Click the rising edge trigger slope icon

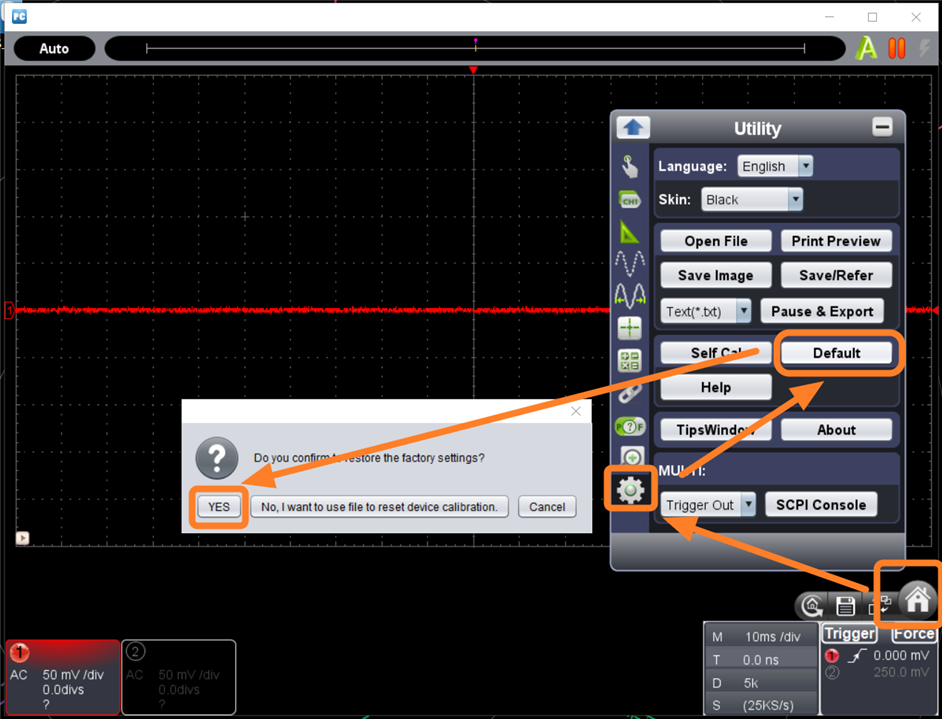tap(857, 656)
